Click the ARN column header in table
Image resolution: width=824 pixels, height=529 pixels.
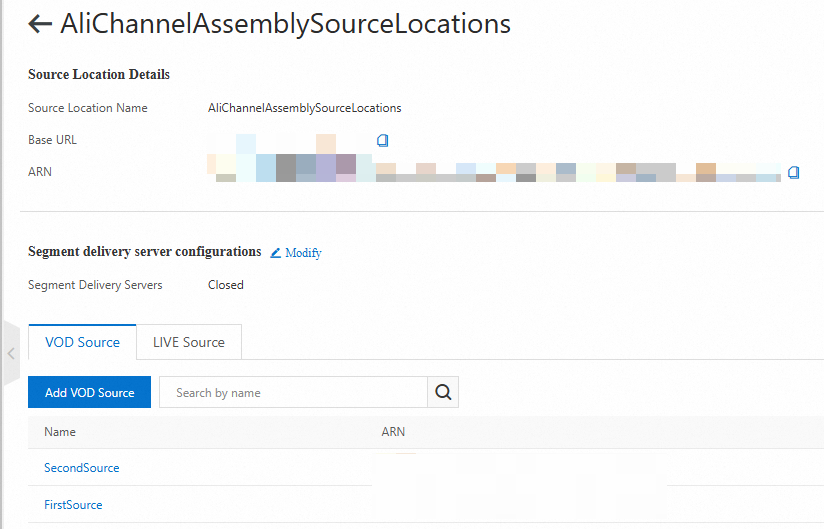coord(393,432)
